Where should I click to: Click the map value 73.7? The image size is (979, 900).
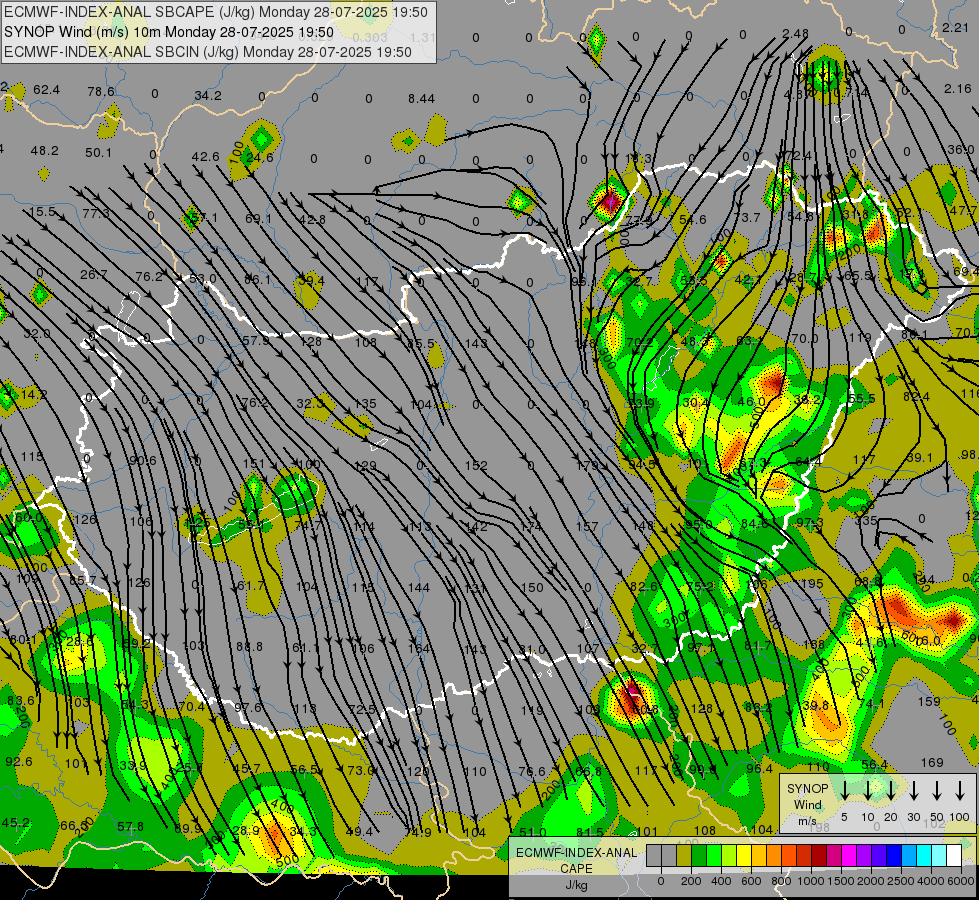click(747, 217)
